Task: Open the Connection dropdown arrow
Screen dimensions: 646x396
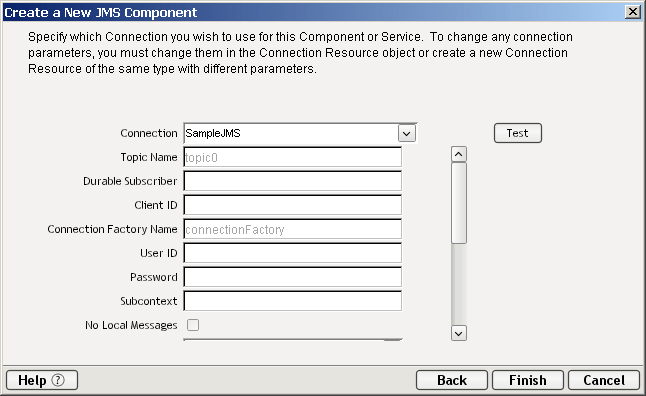Action: point(407,134)
